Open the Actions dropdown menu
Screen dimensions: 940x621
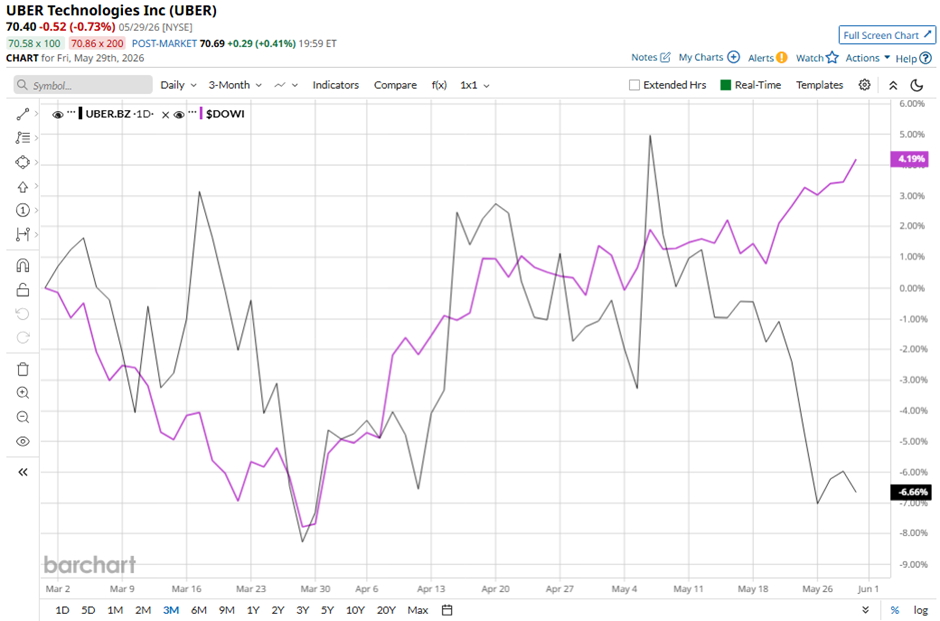coord(867,58)
